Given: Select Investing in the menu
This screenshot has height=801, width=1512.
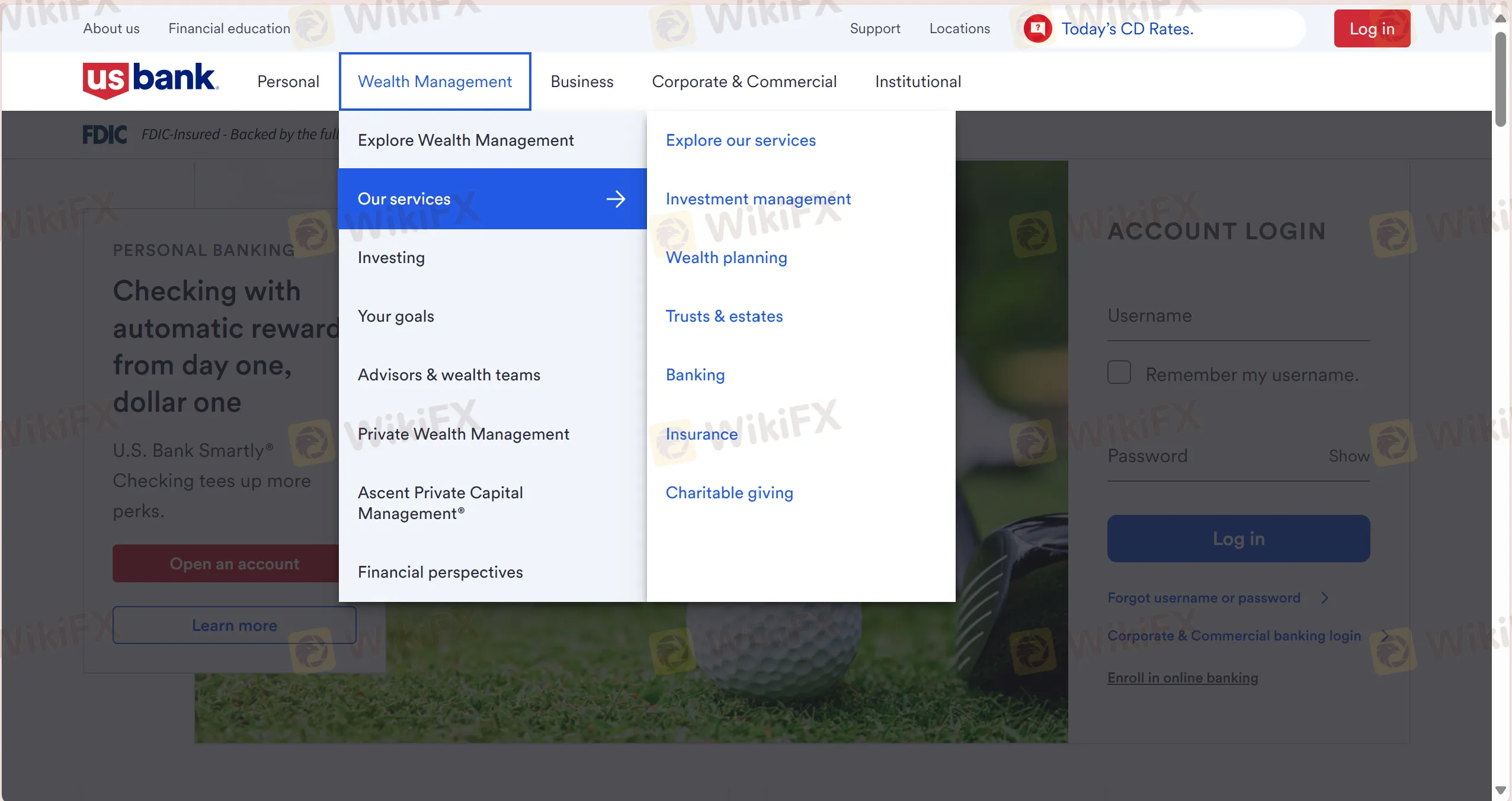Looking at the screenshot, I should tap(391, 258).
